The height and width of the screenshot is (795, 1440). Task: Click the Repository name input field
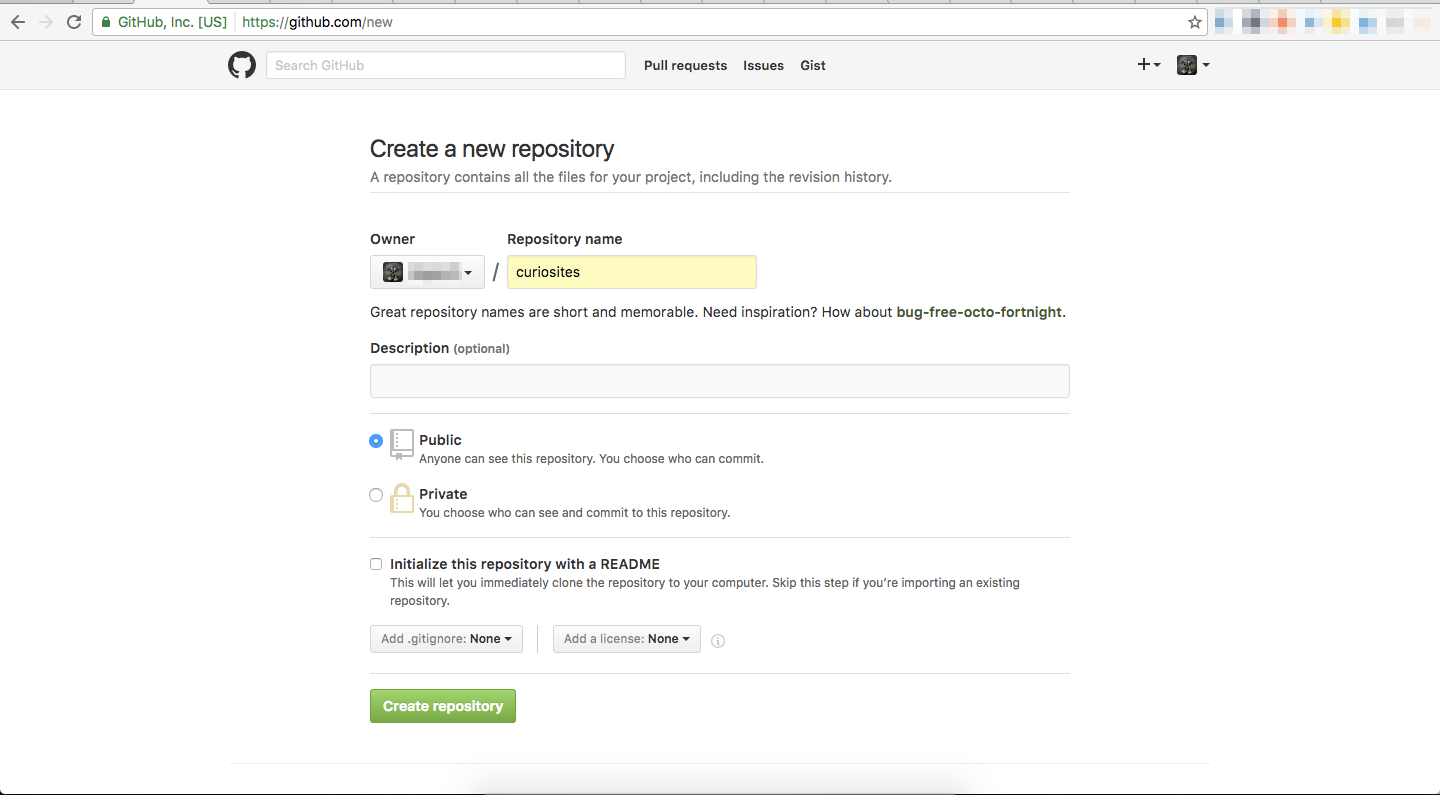pyautogui.click(x=632, y=272)
